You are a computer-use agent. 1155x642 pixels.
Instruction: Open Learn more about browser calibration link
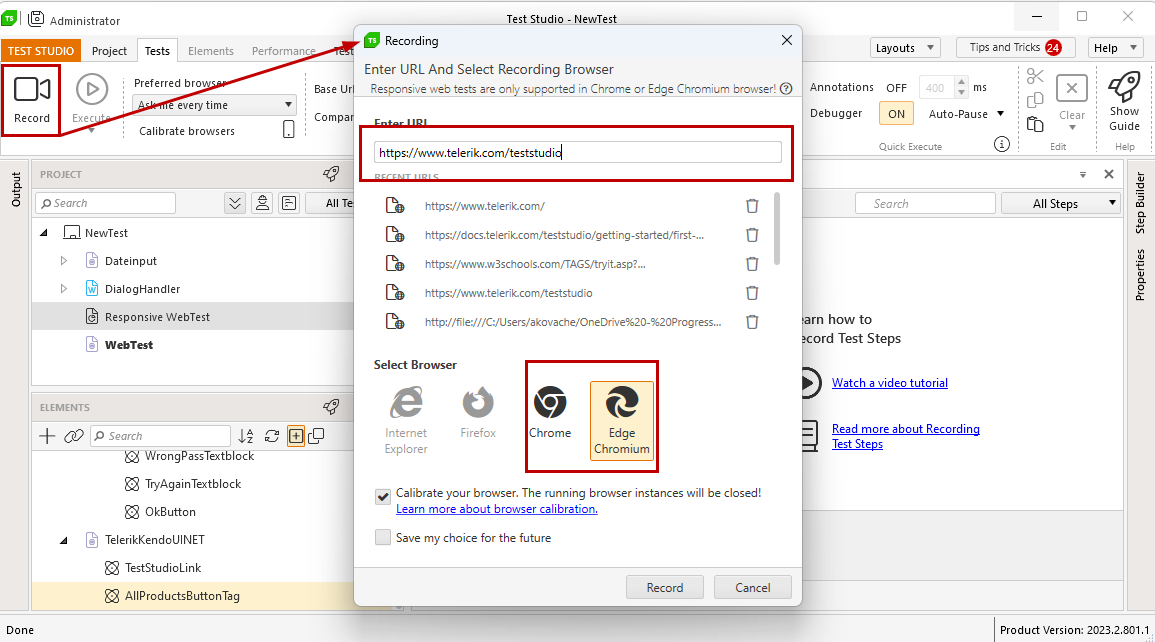(x=496, y=509)
